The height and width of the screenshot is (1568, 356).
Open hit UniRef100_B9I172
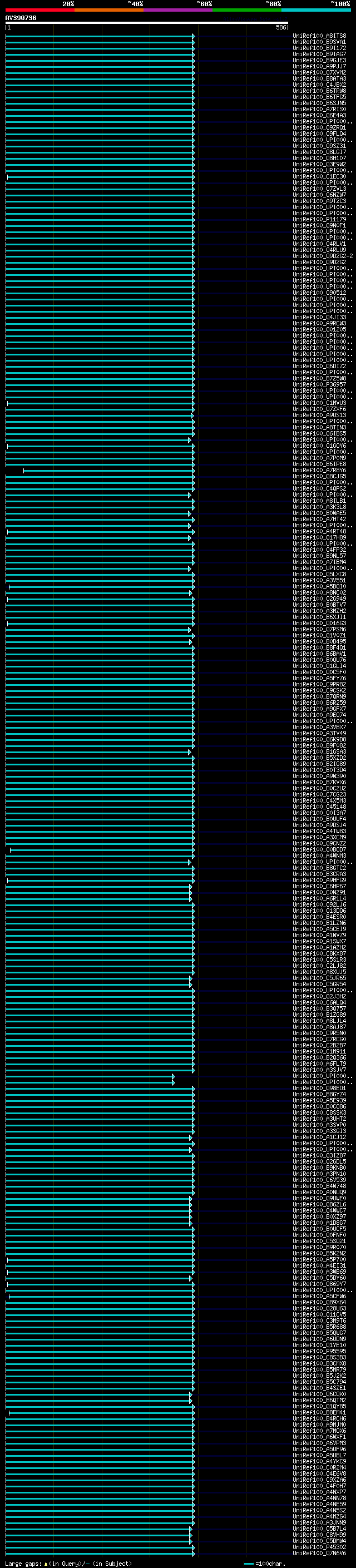(x=319, y=48)
